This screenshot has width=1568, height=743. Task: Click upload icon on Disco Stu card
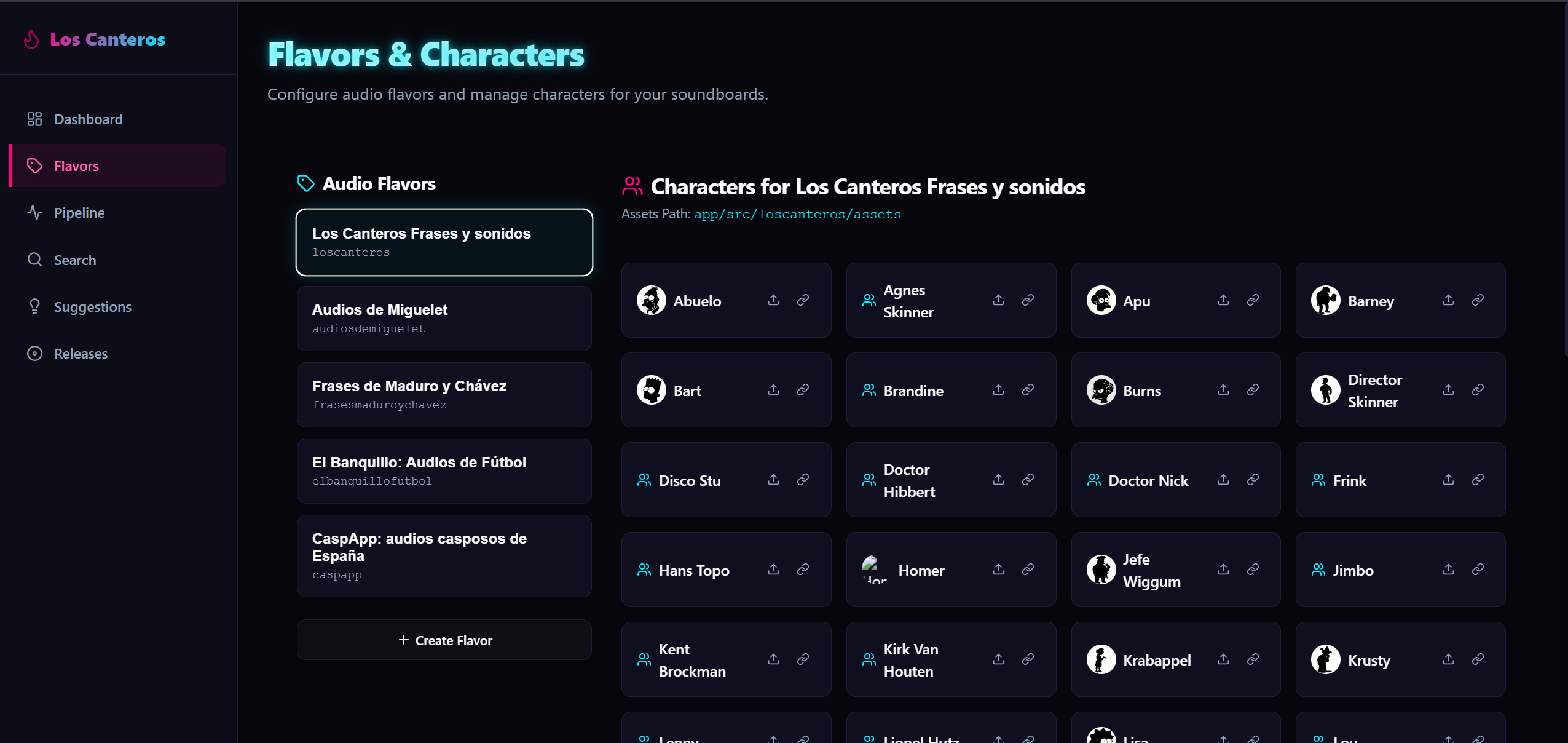pos(773,479)
